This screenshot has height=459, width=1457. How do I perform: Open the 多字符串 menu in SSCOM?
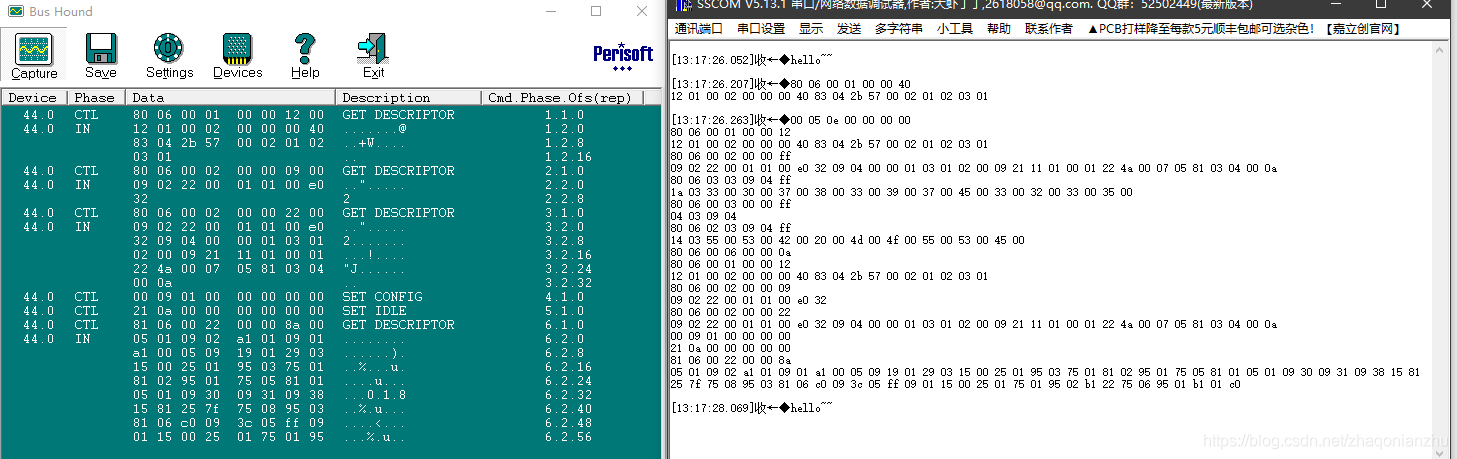(x=899, y=29)
